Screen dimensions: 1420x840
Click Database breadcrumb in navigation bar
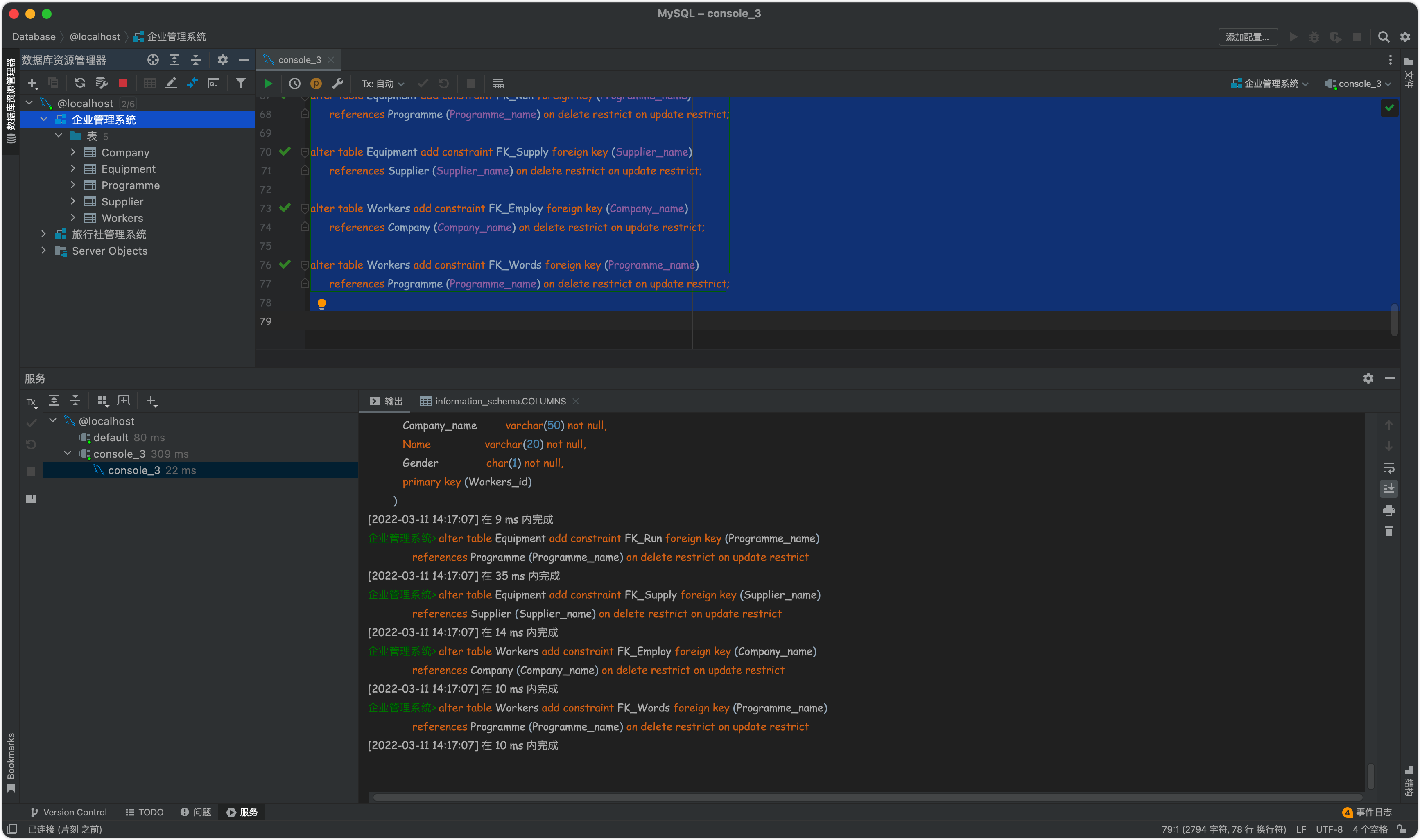coord(34,37)
